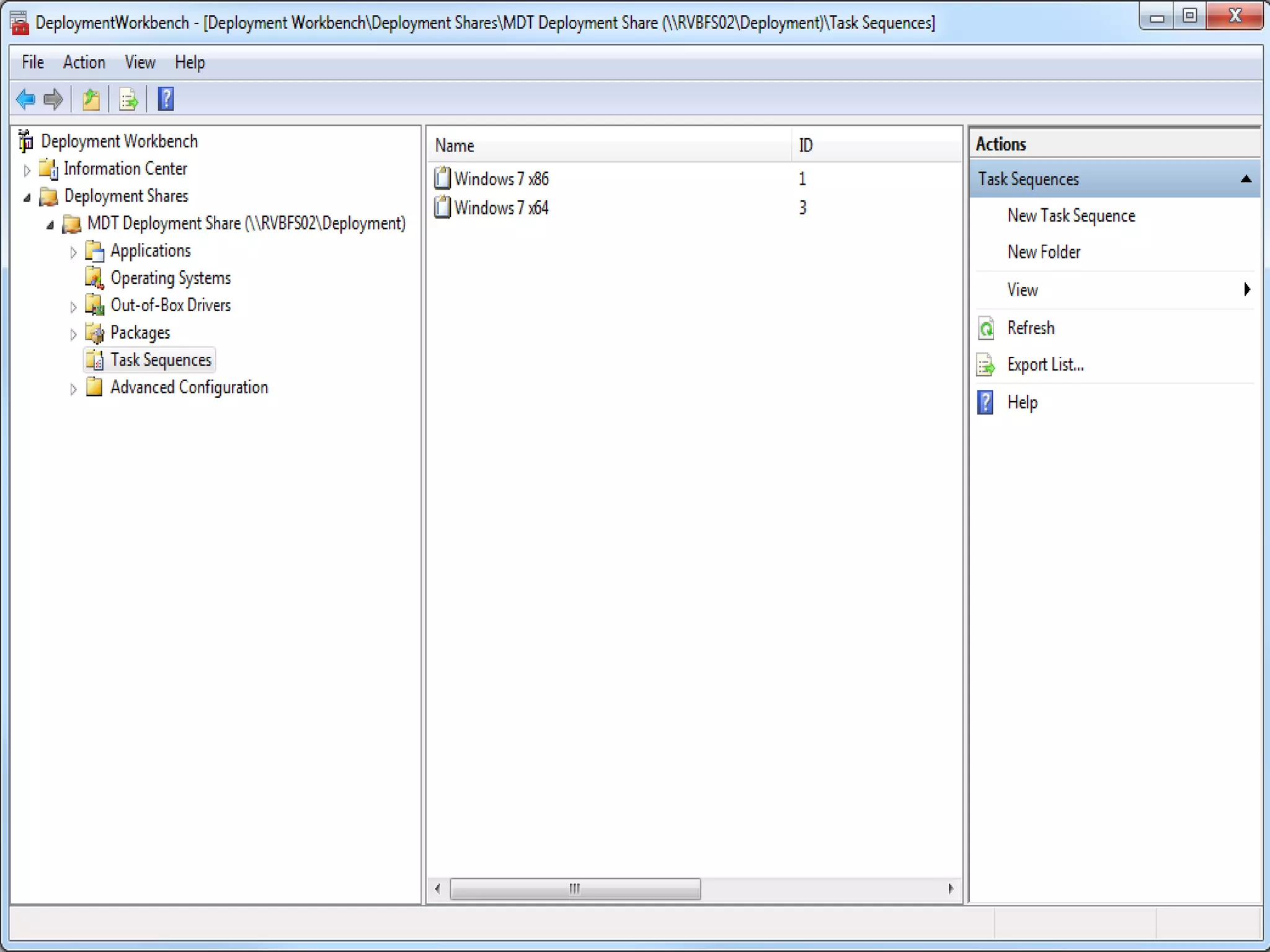The image size is (1270, 952).
Task: Click the MDT Deployment Share folder icon
Action: (72, 224)
